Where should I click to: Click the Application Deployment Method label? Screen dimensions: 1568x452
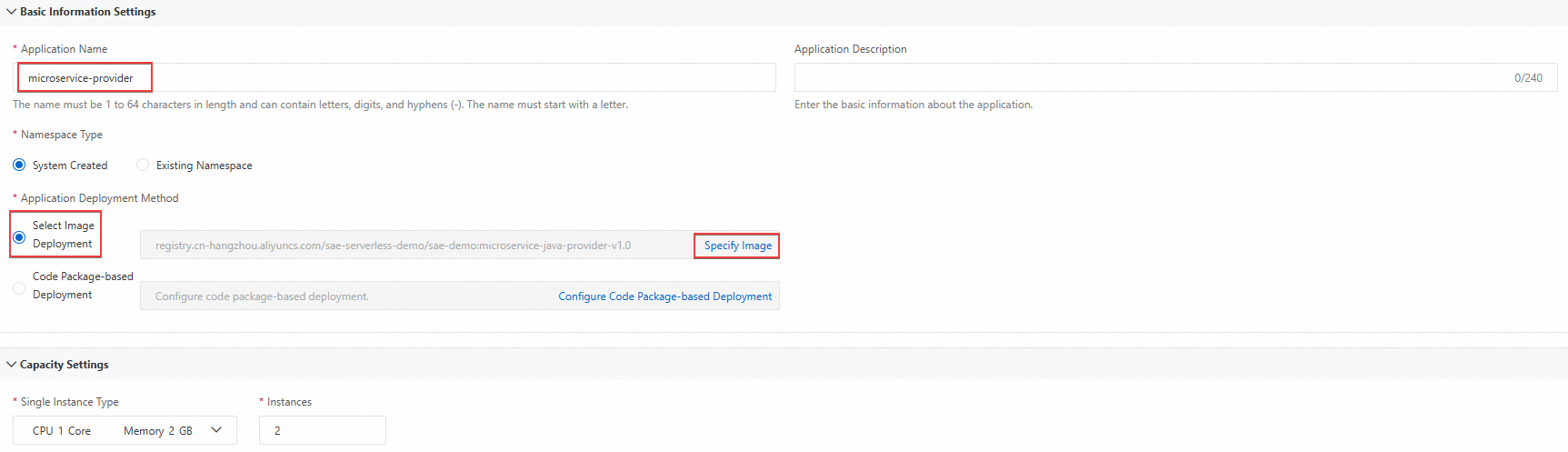pos(99,198)
